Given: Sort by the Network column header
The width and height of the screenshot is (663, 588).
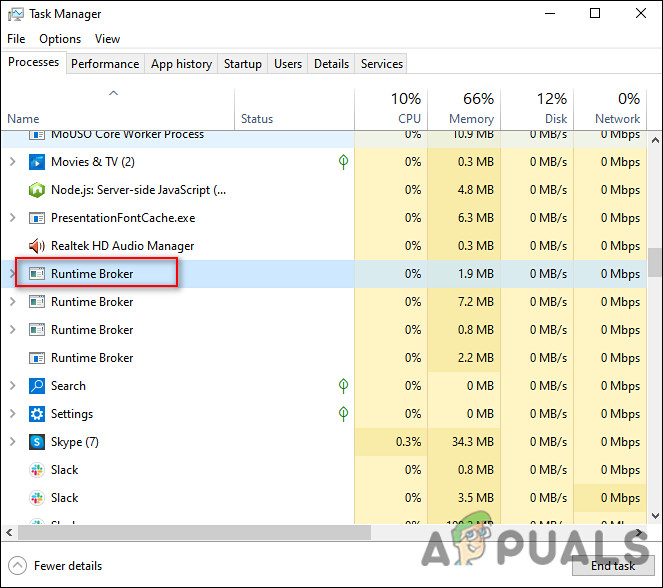Looking at the screenshot, I should [x=611, y=109].
